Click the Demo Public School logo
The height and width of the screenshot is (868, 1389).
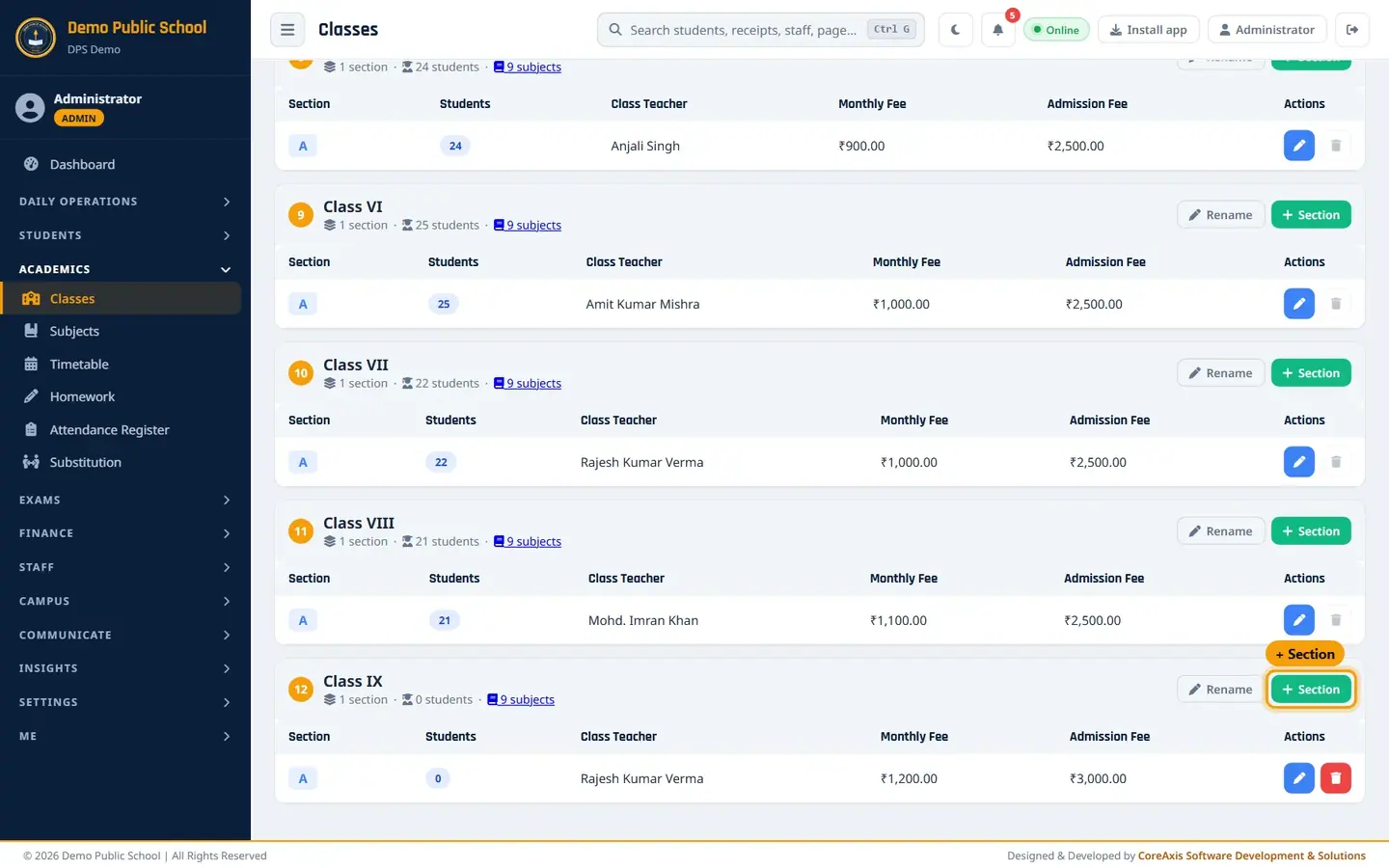coord(36,38)
